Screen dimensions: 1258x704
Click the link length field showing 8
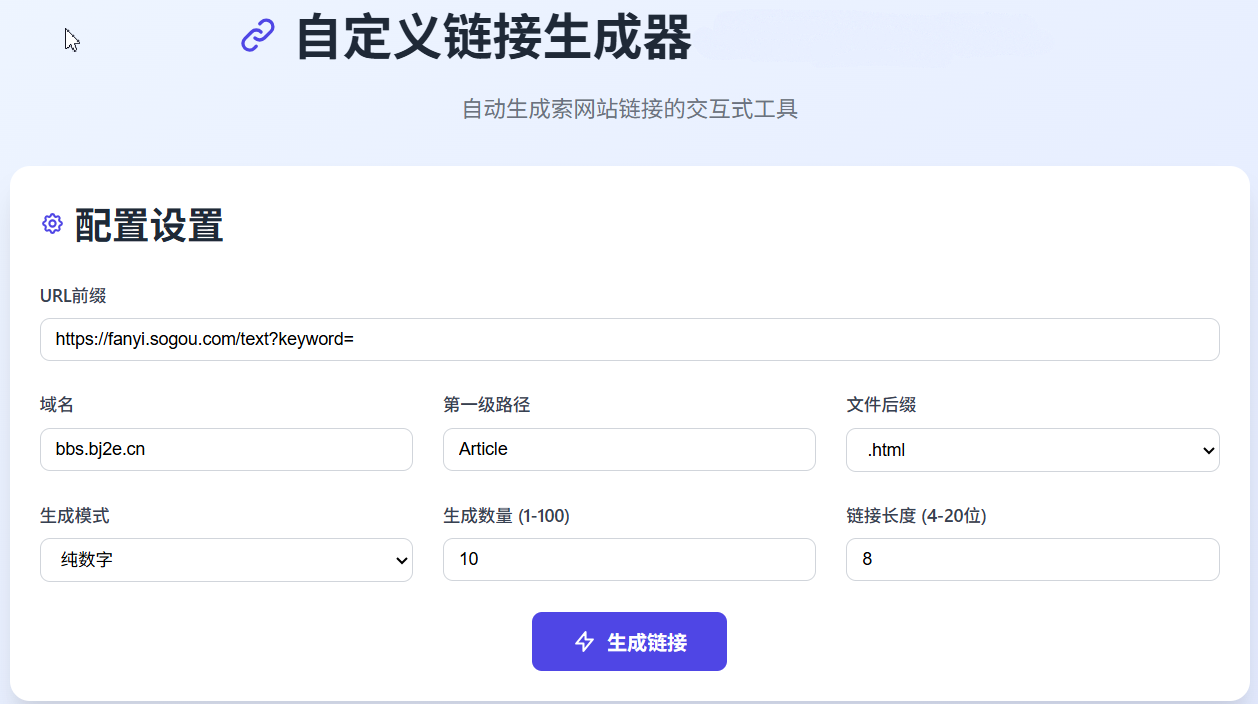click(x=1032, y=559)
